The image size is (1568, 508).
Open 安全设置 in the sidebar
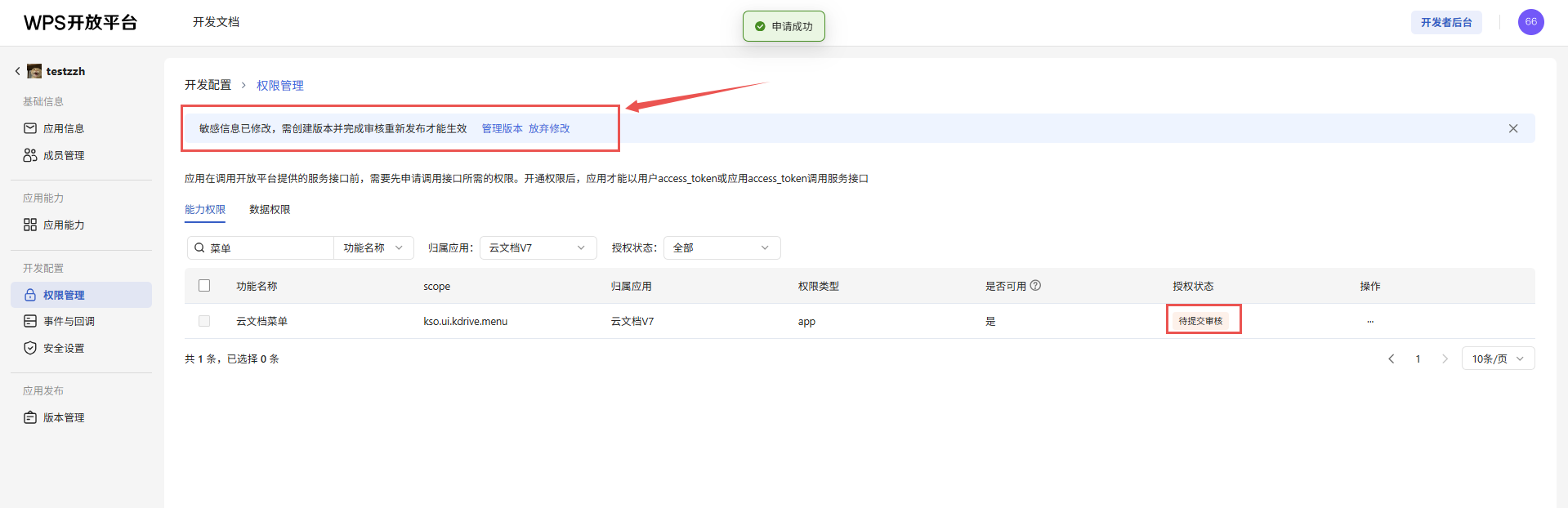(x=63, y=348)
